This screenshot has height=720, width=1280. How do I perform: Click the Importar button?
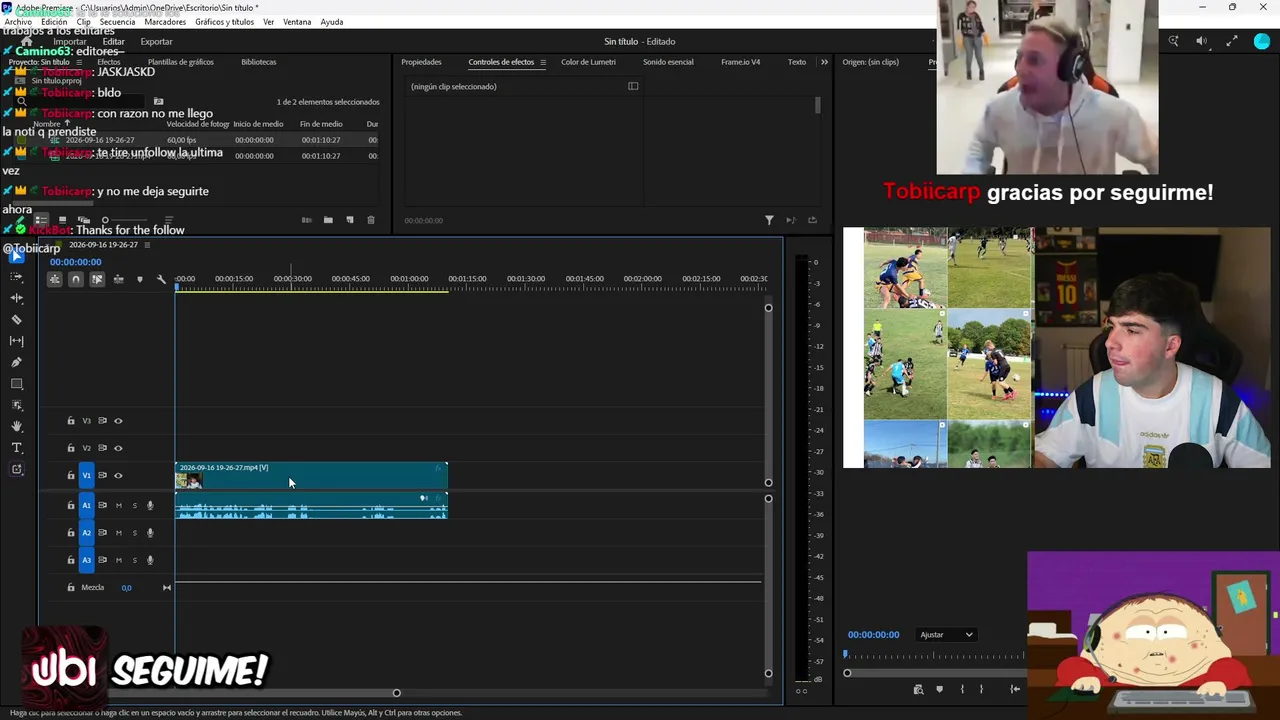[x=70, y=42]
